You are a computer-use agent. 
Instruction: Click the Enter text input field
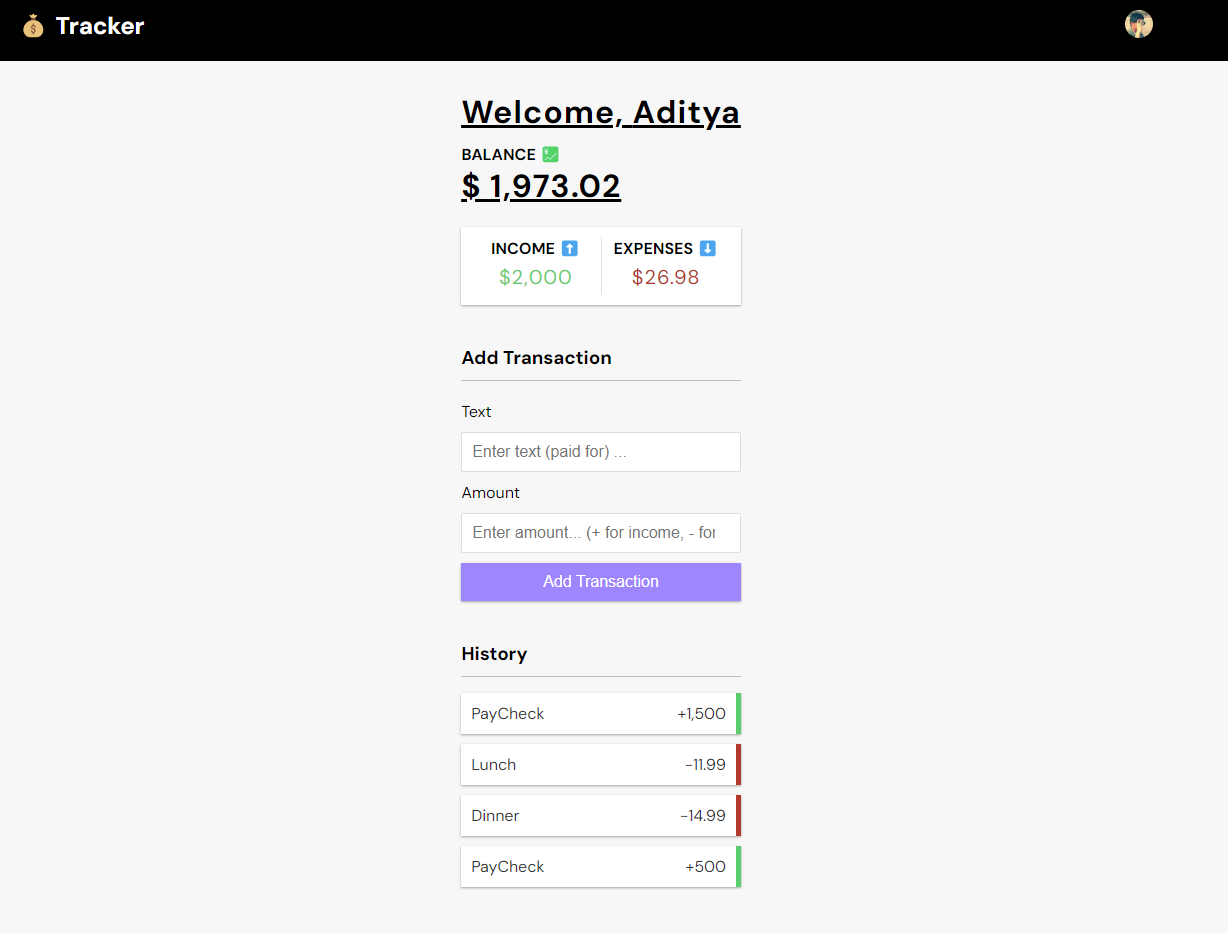(x=600, y=452)
